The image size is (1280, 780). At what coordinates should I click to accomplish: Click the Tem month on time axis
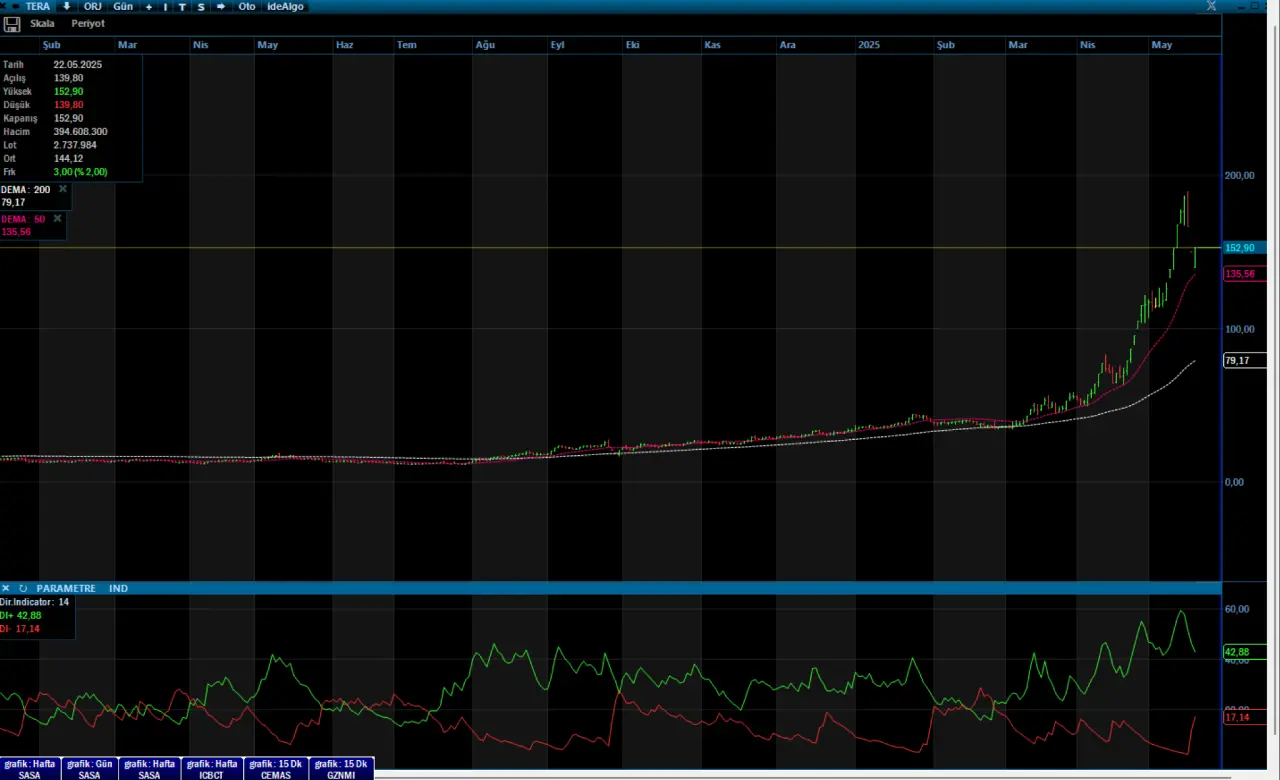[407, 45]
